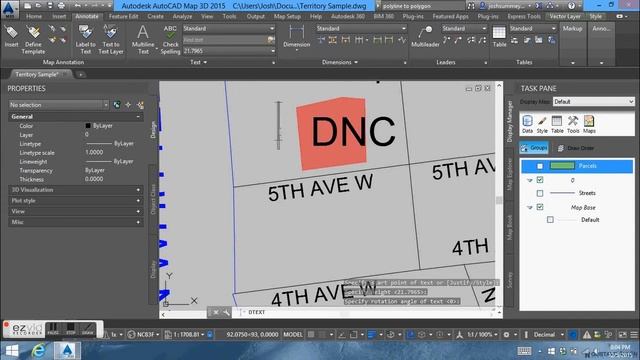Check the Default layer checkbox

pyautogui.click(x=550, y=220)
